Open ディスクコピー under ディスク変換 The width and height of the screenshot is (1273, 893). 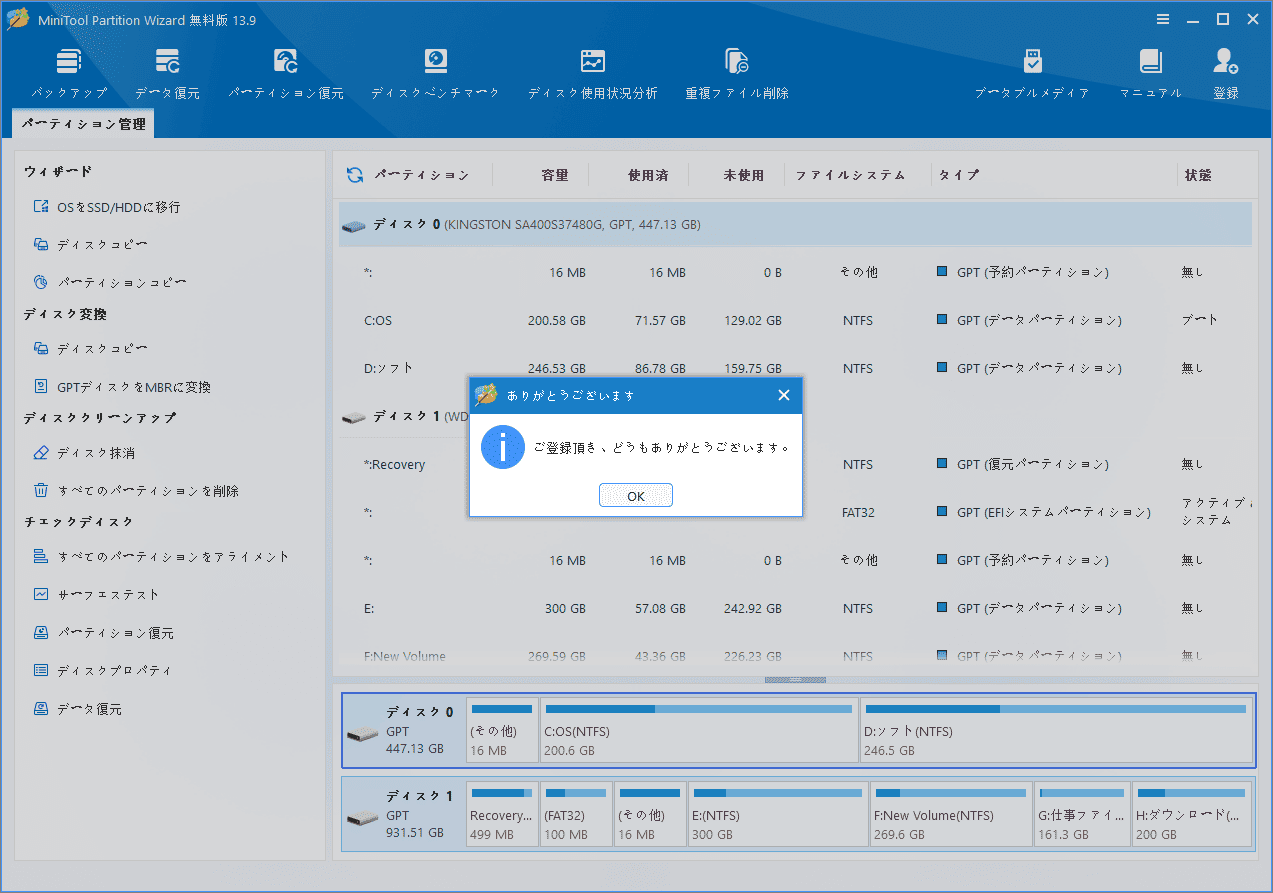[91, 348]
